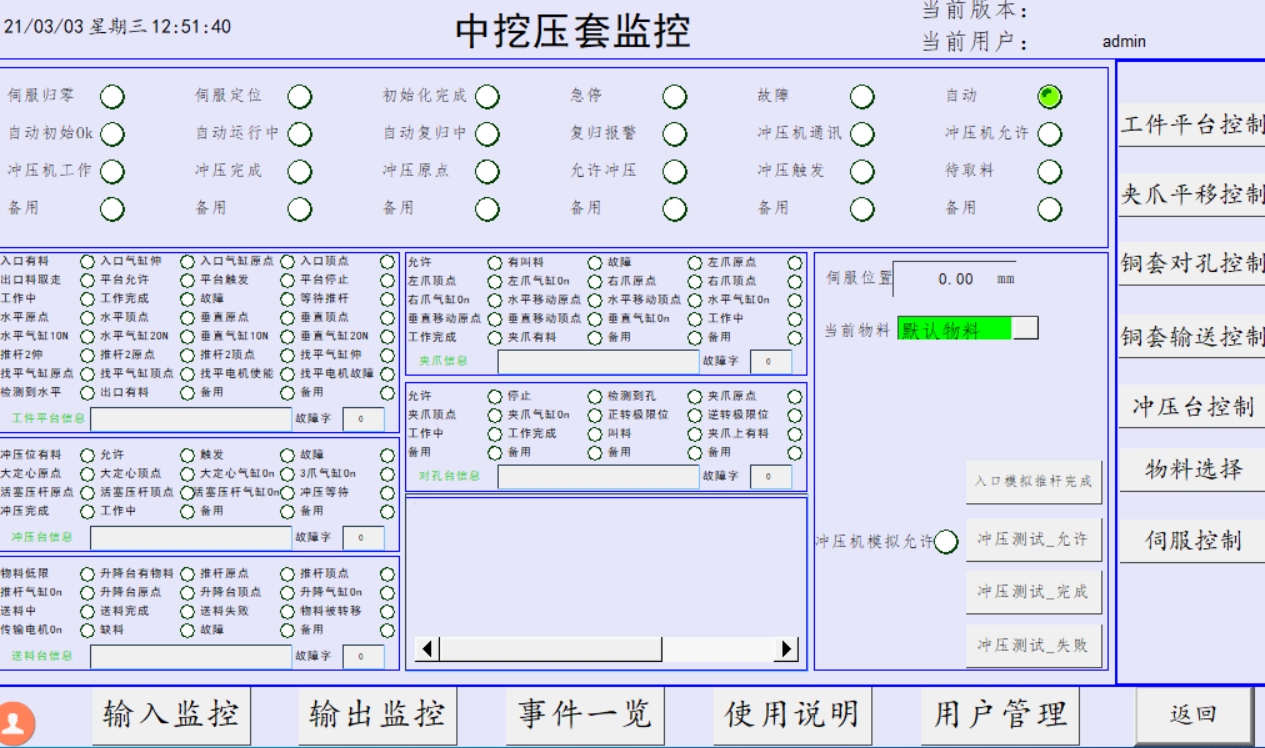Click the 初始化完成 indicator lamp
The width and height of the screenshot is (1265, 748).
point(487,96)
